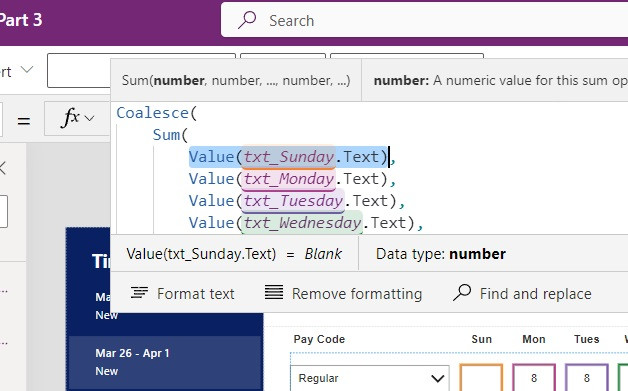Click txt_Sunday in the formula

[x=289, y=157]
